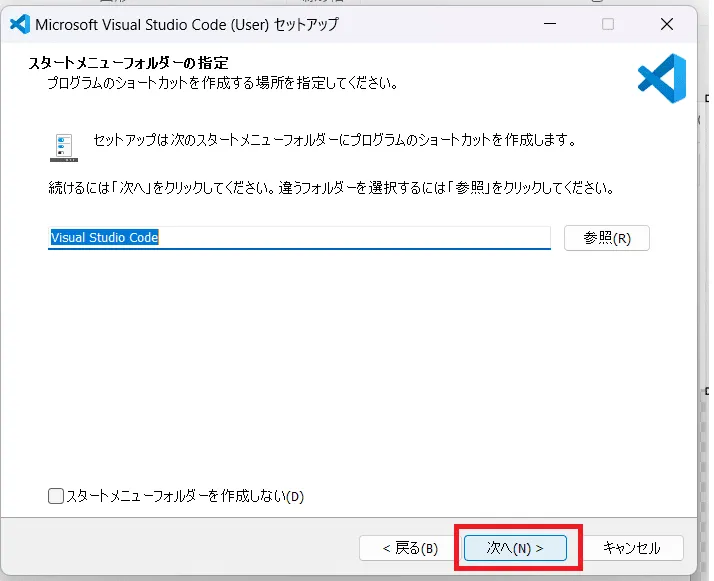Click heading スタートメニューフォルダーの指定
This screenshot has width=714, height=581.
(128, 63)
